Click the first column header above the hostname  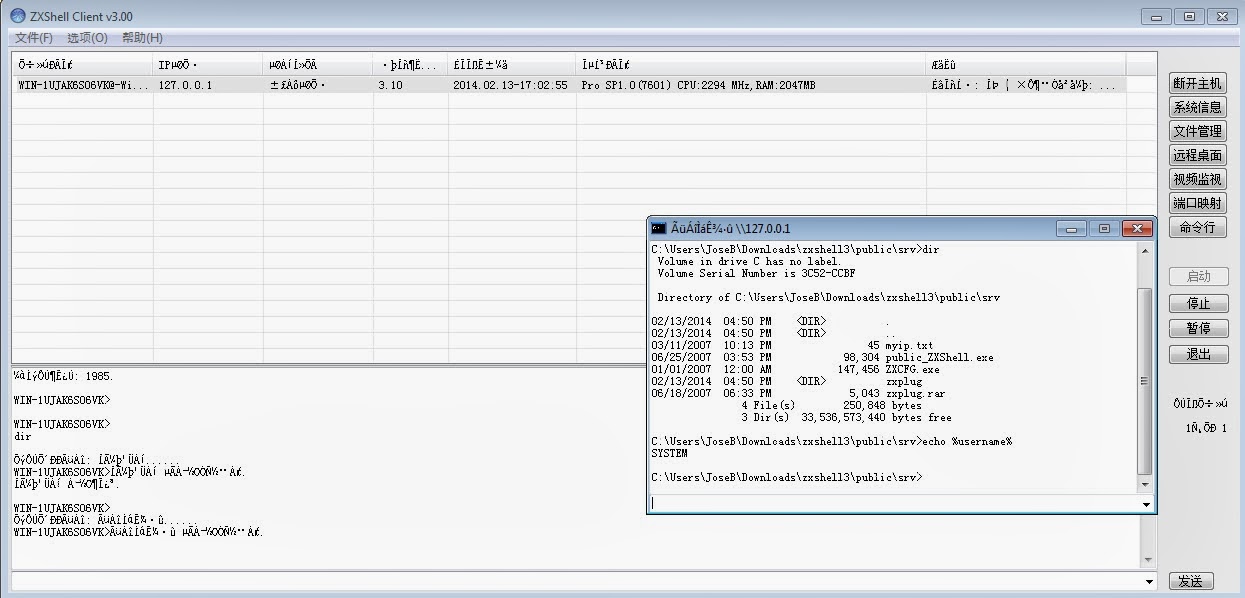(83, 65)
